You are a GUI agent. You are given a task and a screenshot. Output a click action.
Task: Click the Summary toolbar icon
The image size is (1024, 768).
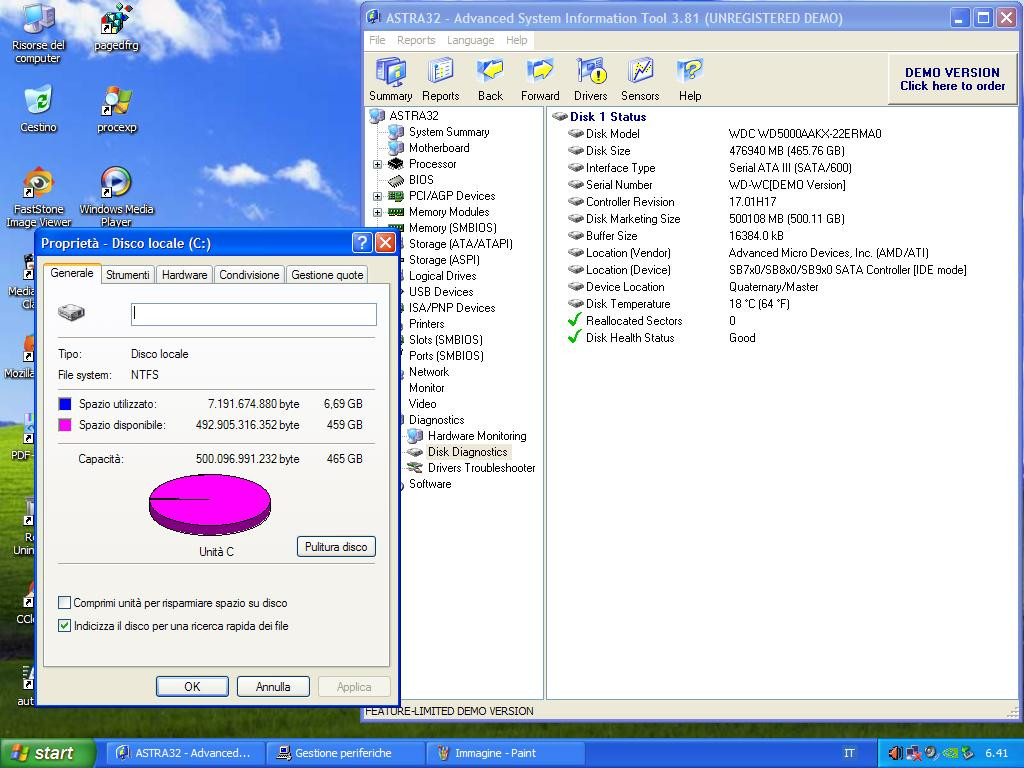(390, 73)
